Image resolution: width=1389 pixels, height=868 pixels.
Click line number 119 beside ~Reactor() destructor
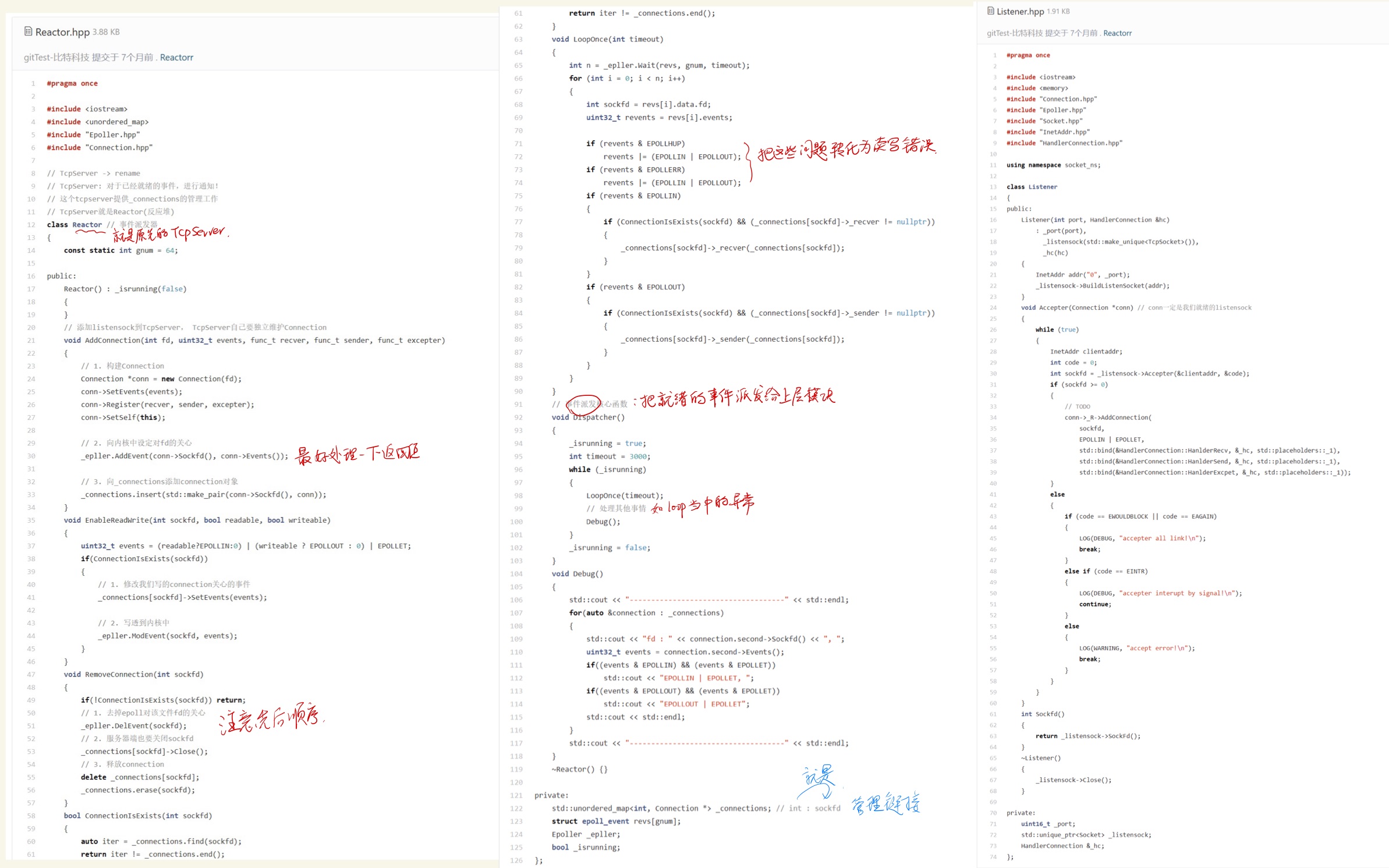[516, 770]
